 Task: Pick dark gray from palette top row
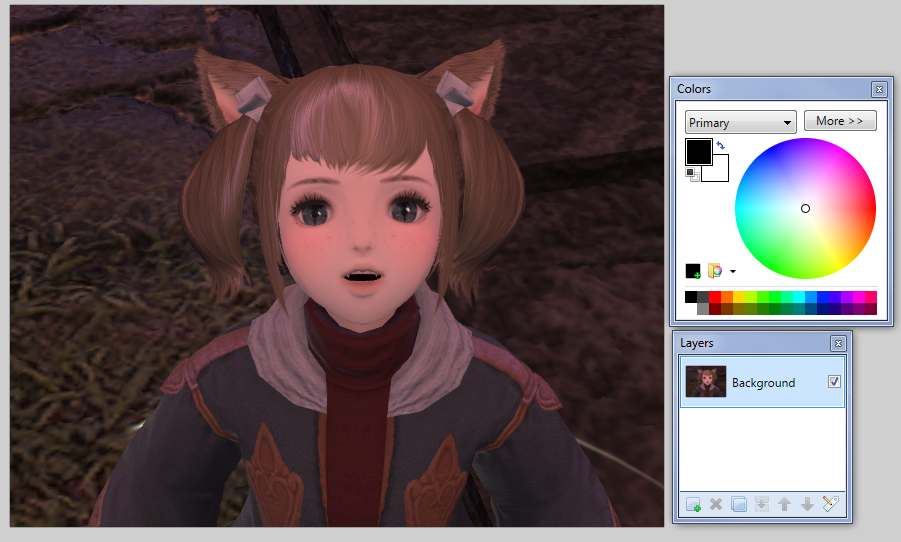pos(703,297)
